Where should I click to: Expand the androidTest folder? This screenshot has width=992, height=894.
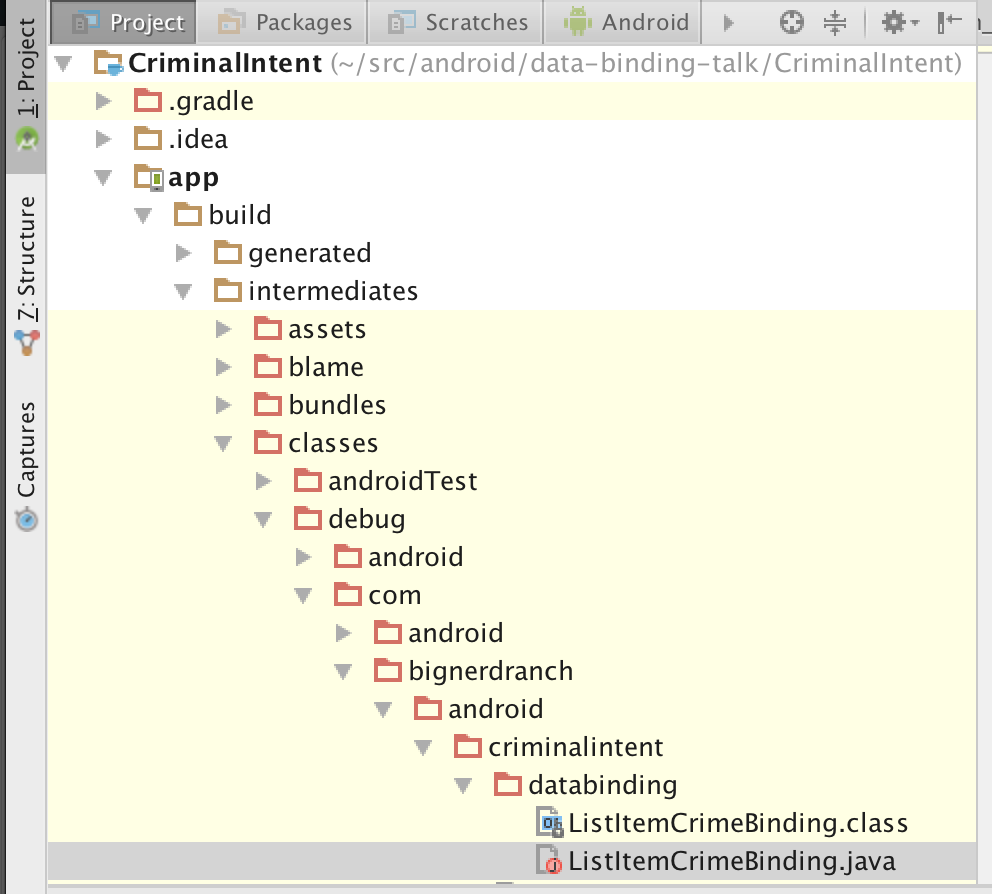[263, 481]
